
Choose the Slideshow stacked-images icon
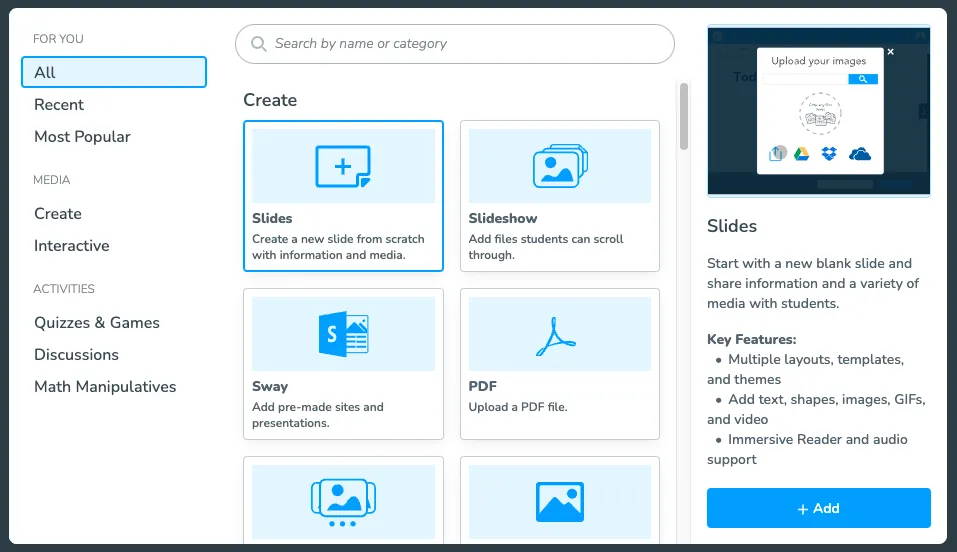(559, 166)
